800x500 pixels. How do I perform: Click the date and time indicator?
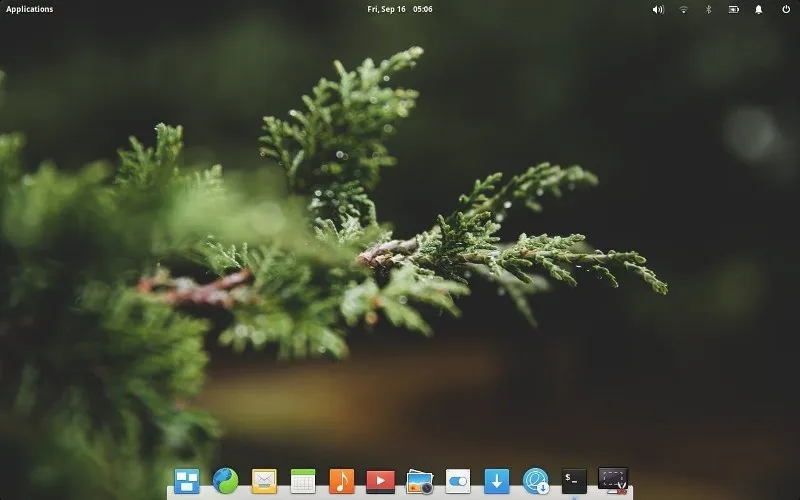(400, 9)
